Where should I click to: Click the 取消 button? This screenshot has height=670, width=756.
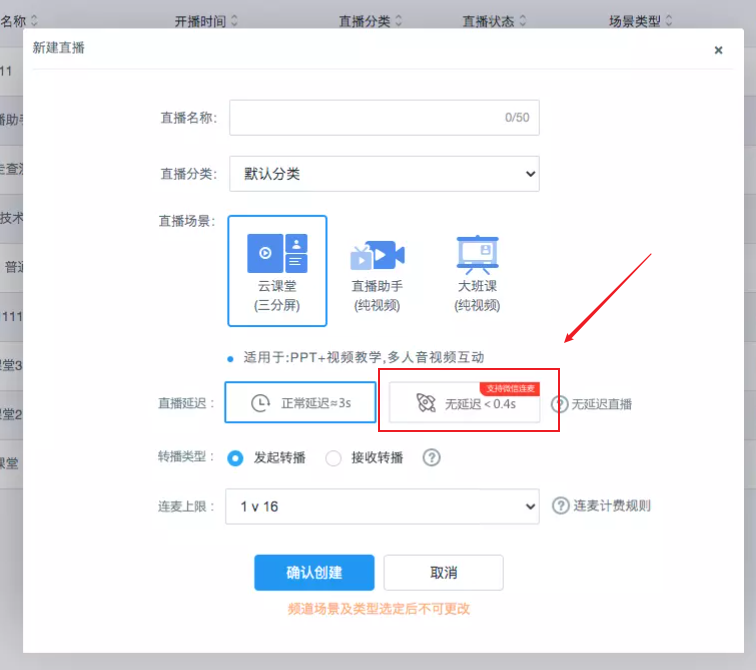(x=443, y=573)
